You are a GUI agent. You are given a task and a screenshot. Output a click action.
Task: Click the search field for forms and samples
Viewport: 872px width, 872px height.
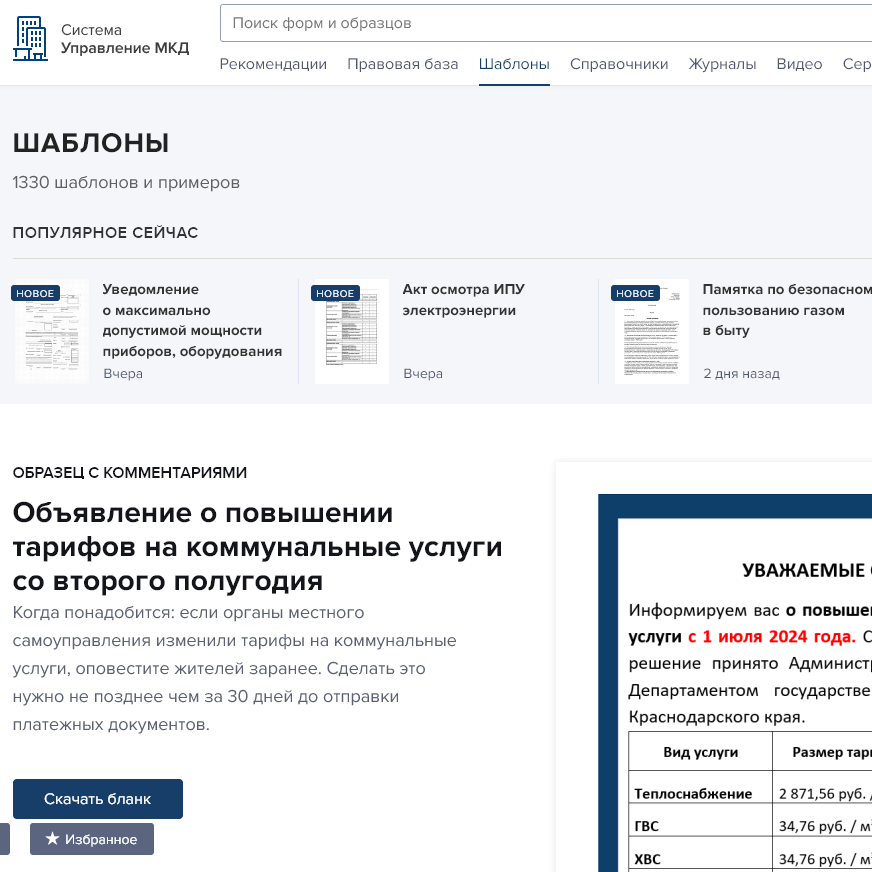click(546, 23)
